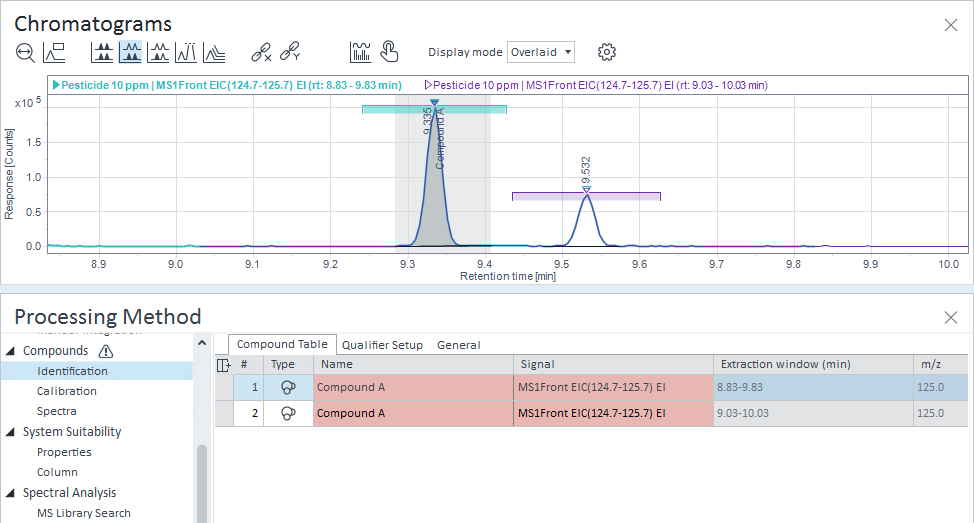Click the link Y-axis icon

pyautogui.click(x=290, y=52)
